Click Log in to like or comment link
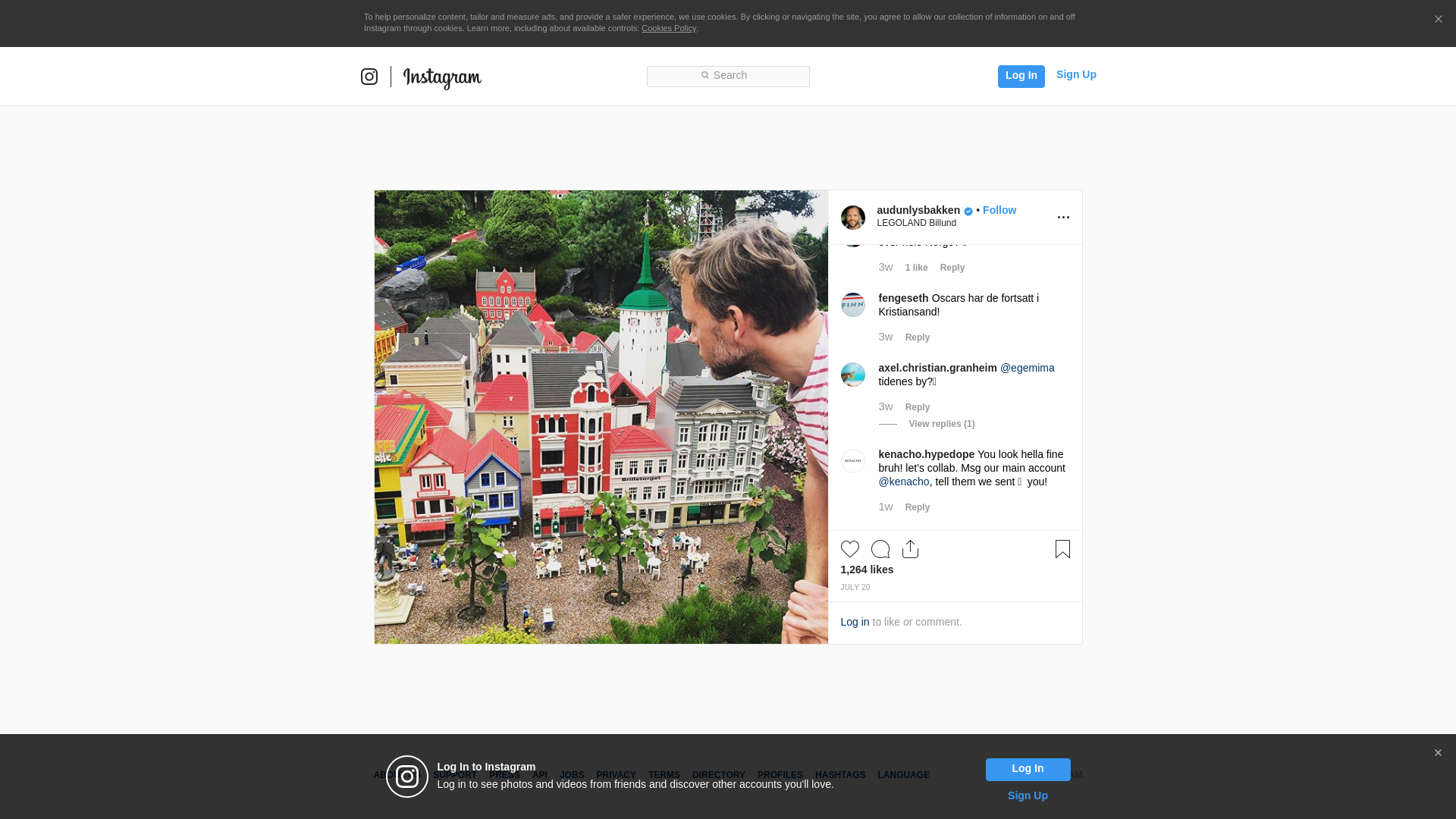Screen dimensions: 1456x819 point(855,622)
